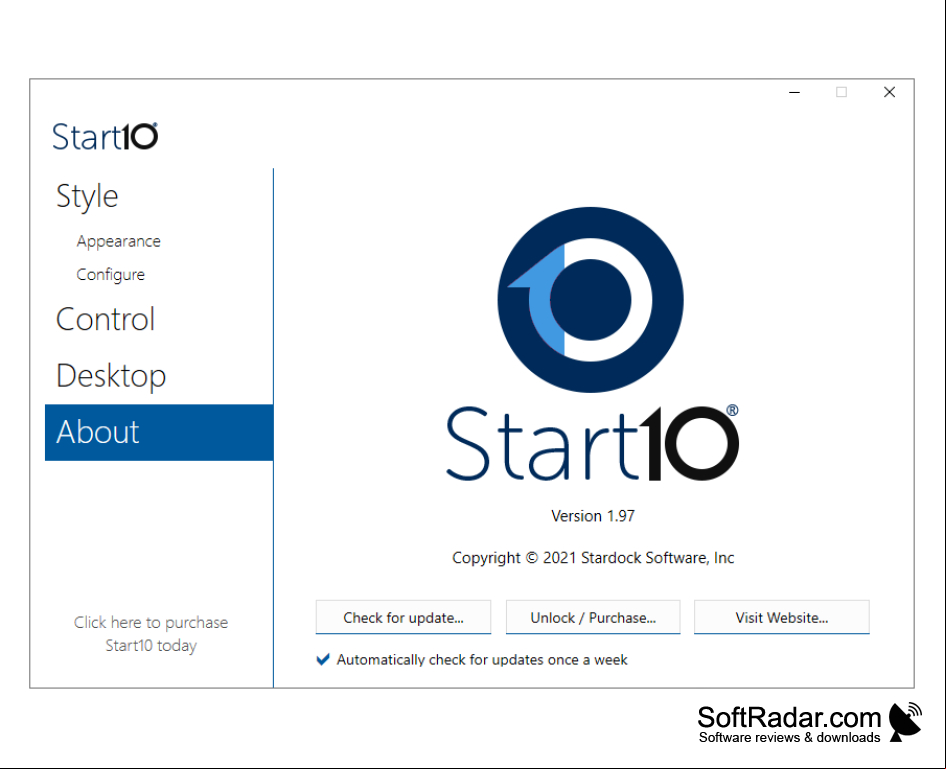The width and height of the screenshot is (946, 769).
Task: Open the Control section
Action: [106, 319]
